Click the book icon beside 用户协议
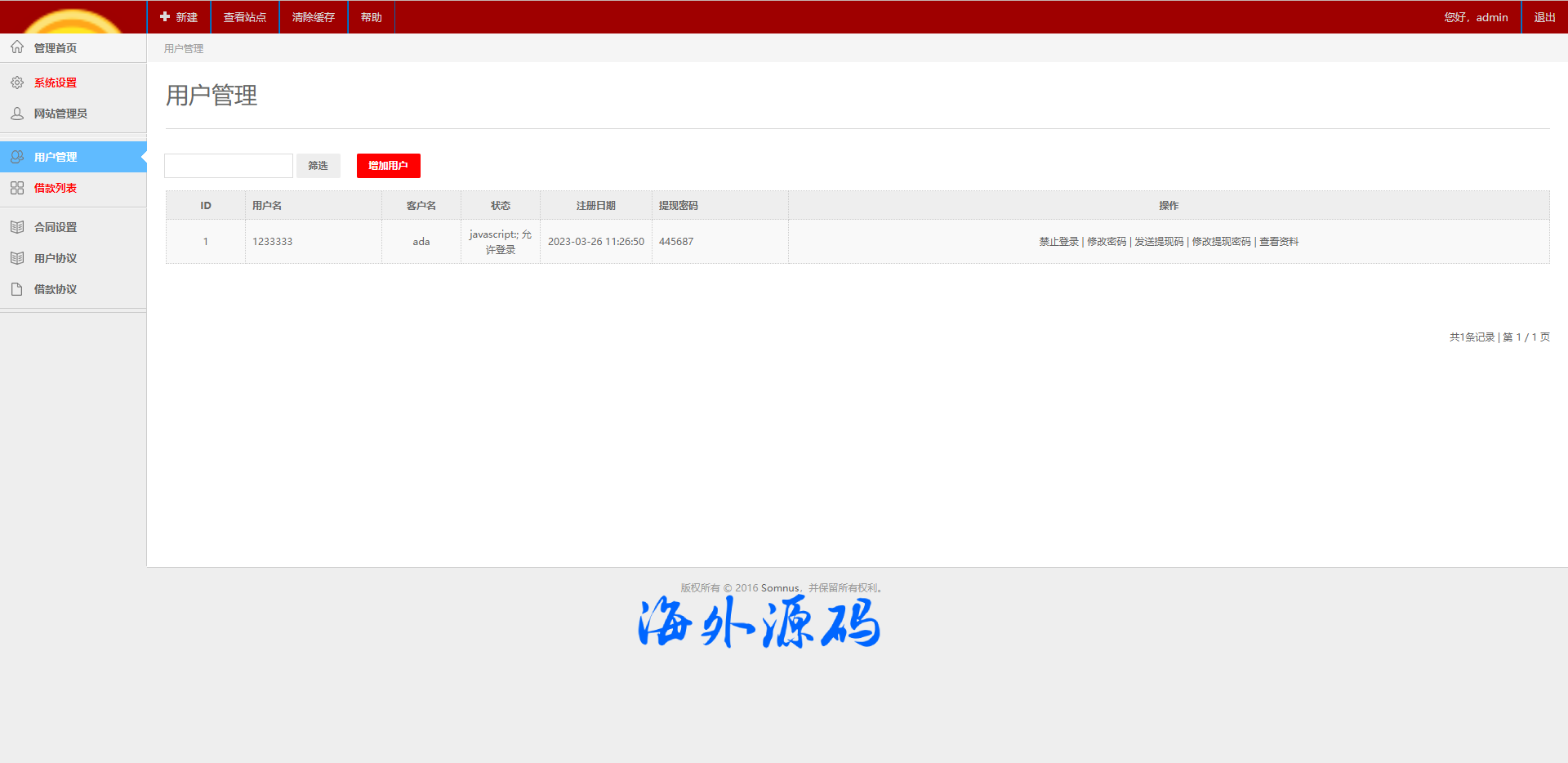Viewport: 1568px width, 763px height. [17, 258]
